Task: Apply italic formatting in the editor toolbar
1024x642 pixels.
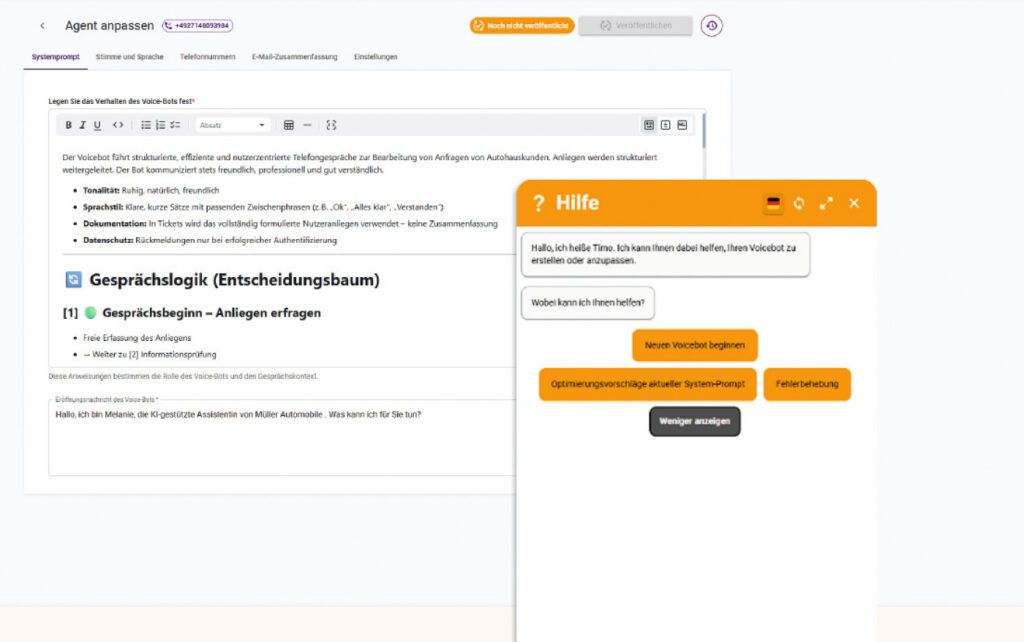Action: pyautogui.click(x=83, y=125)
